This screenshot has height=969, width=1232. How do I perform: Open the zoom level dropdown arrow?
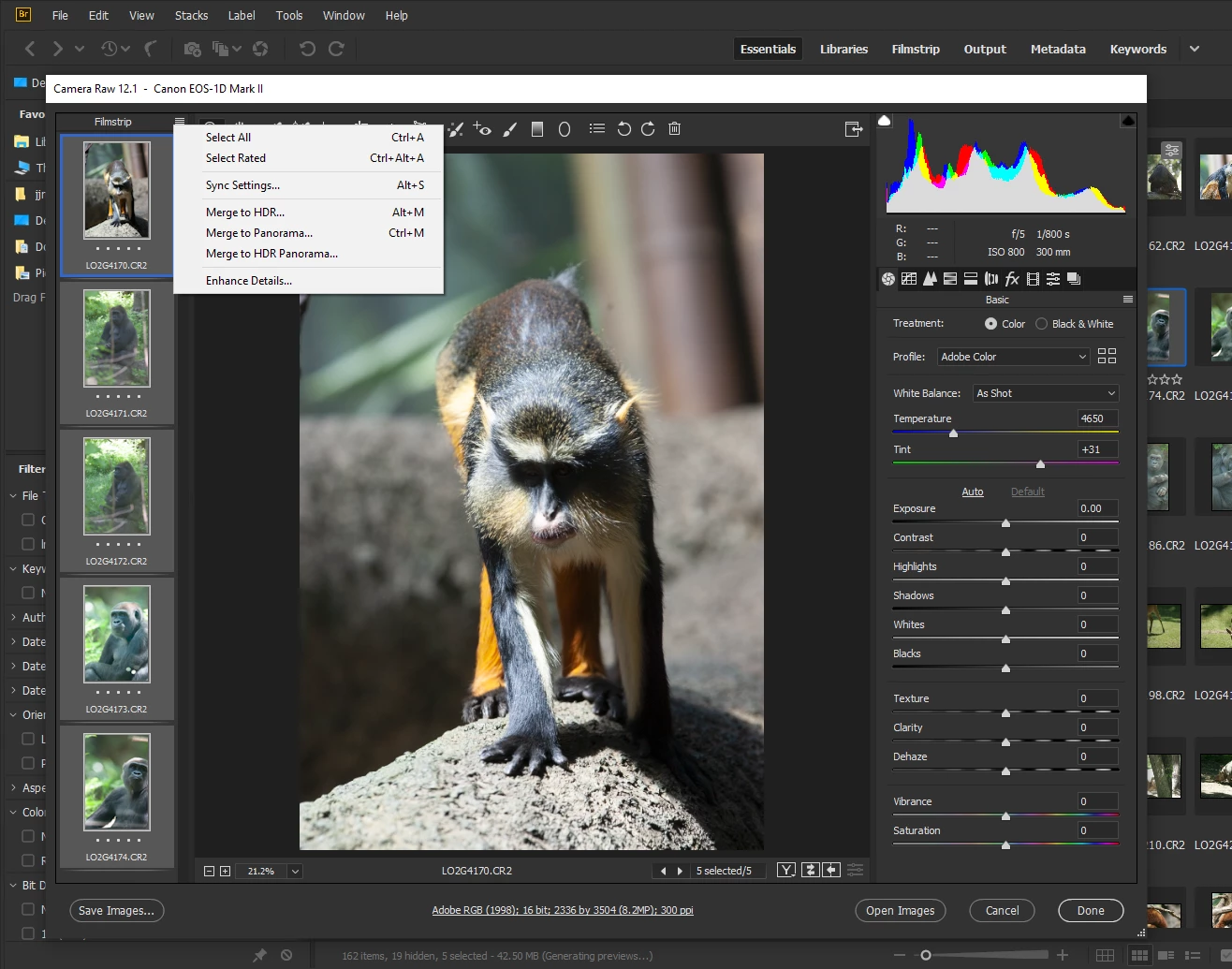[295, 872]
